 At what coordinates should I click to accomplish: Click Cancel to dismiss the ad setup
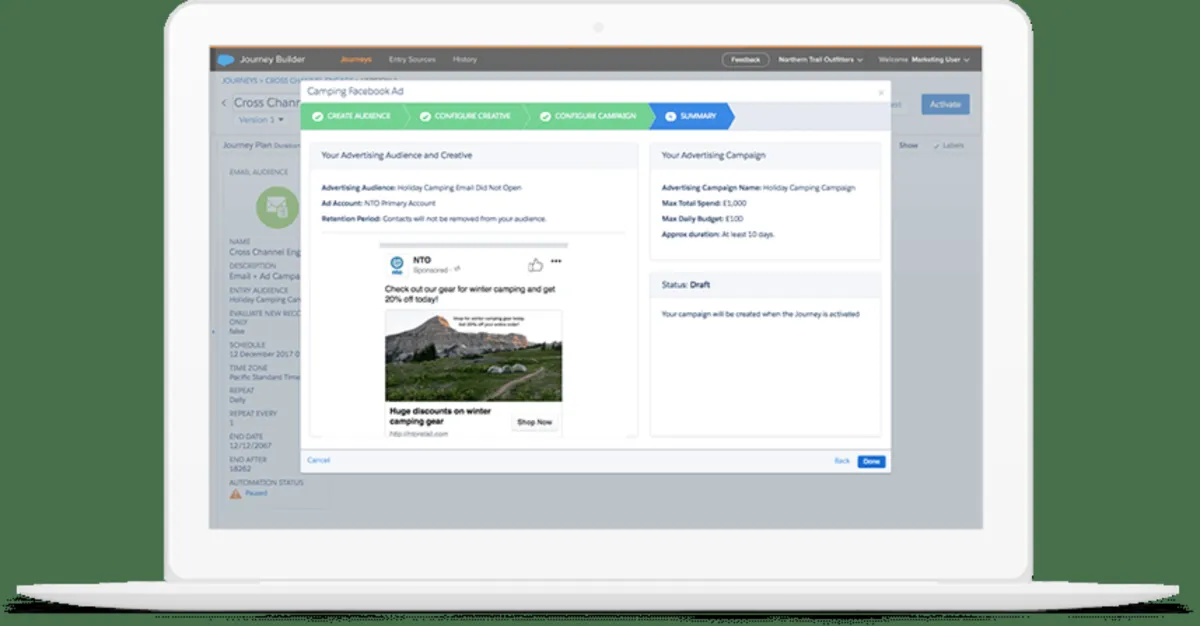click(319, 460)
